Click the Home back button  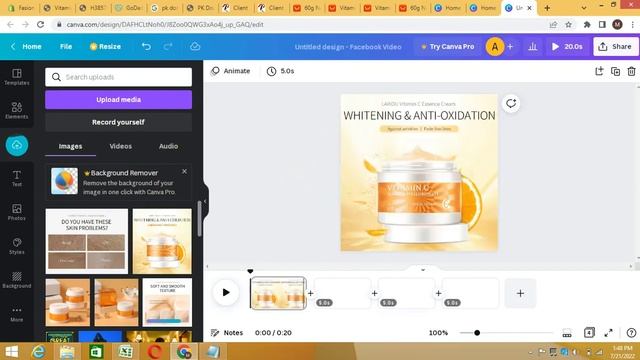(26, 47)
